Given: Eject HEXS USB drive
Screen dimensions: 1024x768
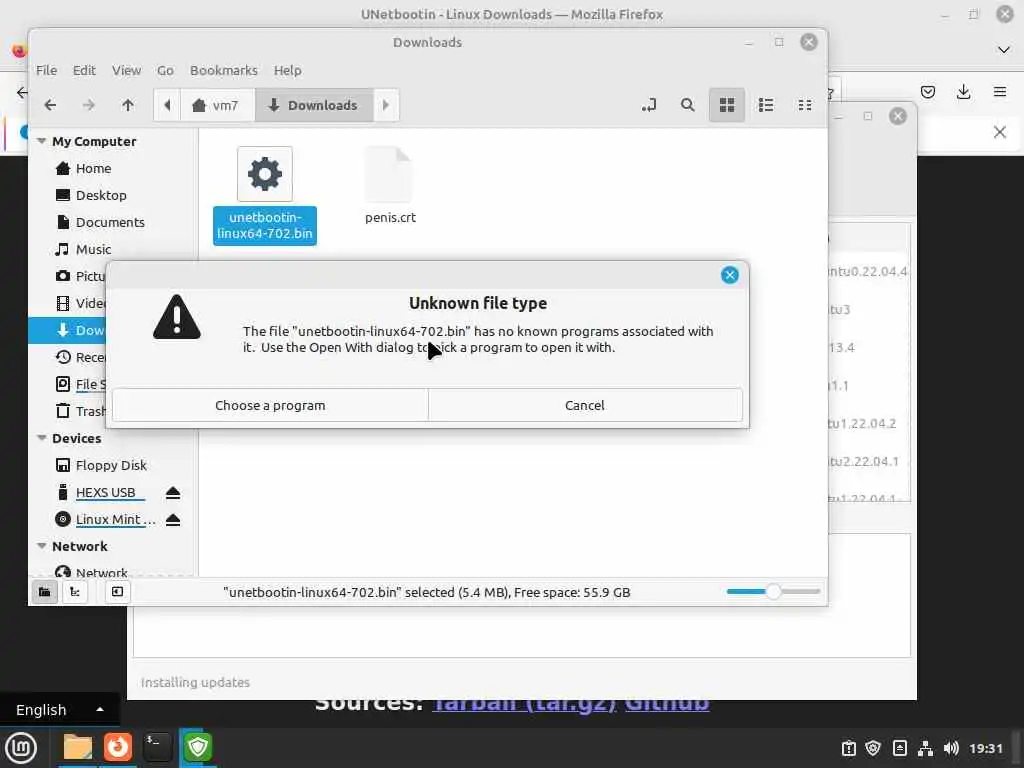Looking at the screenshot, I should (x=172, y=492).
